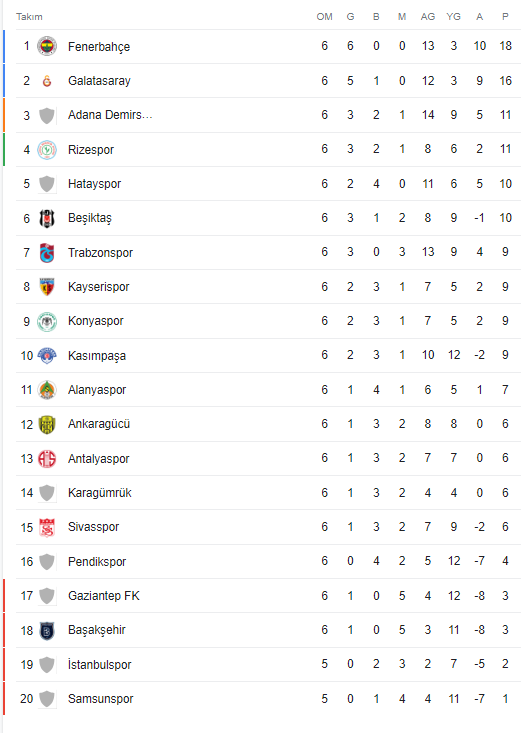This screenshot has width=521, height=733.
Task: Click the Ankaragücü club logo
Action: click(x=47, y=424)
